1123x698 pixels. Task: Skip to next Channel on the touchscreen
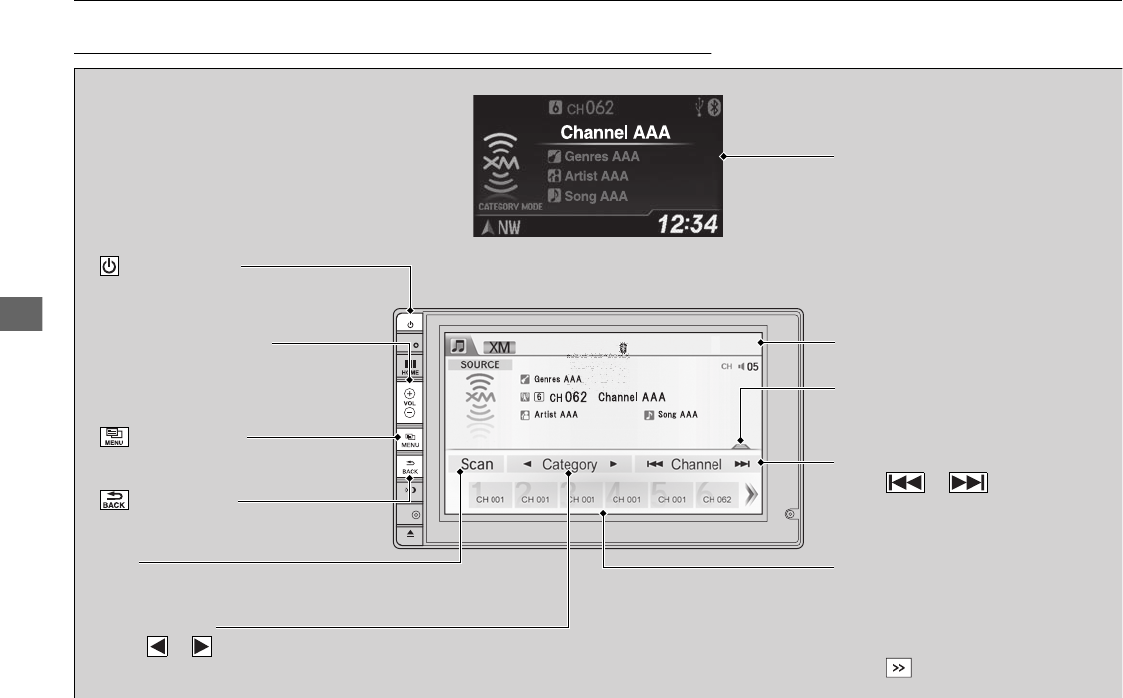742,464
